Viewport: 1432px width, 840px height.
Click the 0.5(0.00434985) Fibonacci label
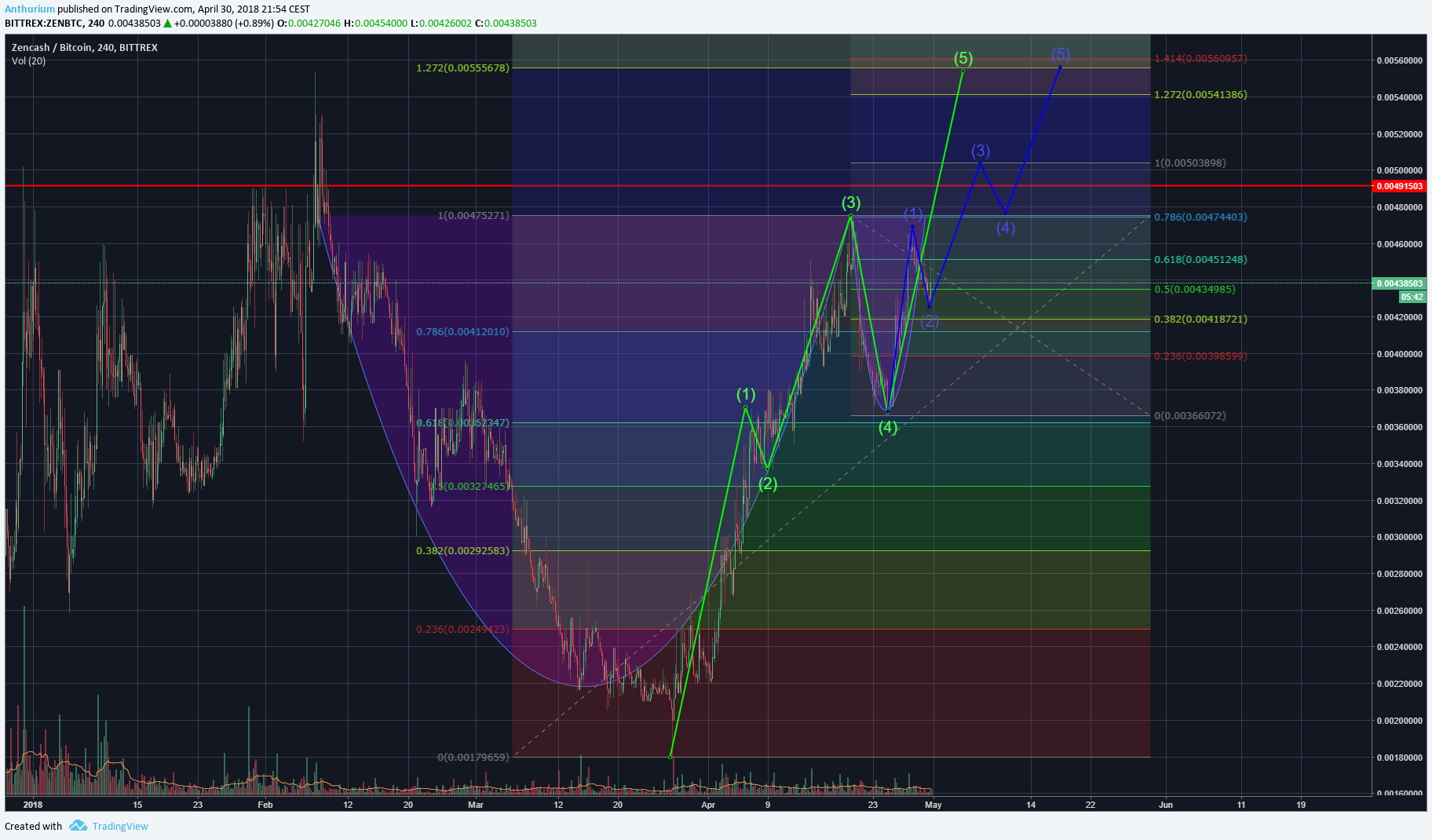click(1194, 290)
